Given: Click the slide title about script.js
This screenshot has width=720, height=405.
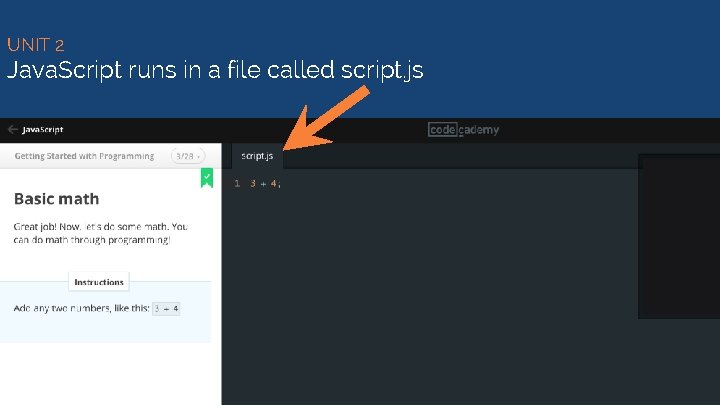Looking at the screenshot, I should (215, 70).
